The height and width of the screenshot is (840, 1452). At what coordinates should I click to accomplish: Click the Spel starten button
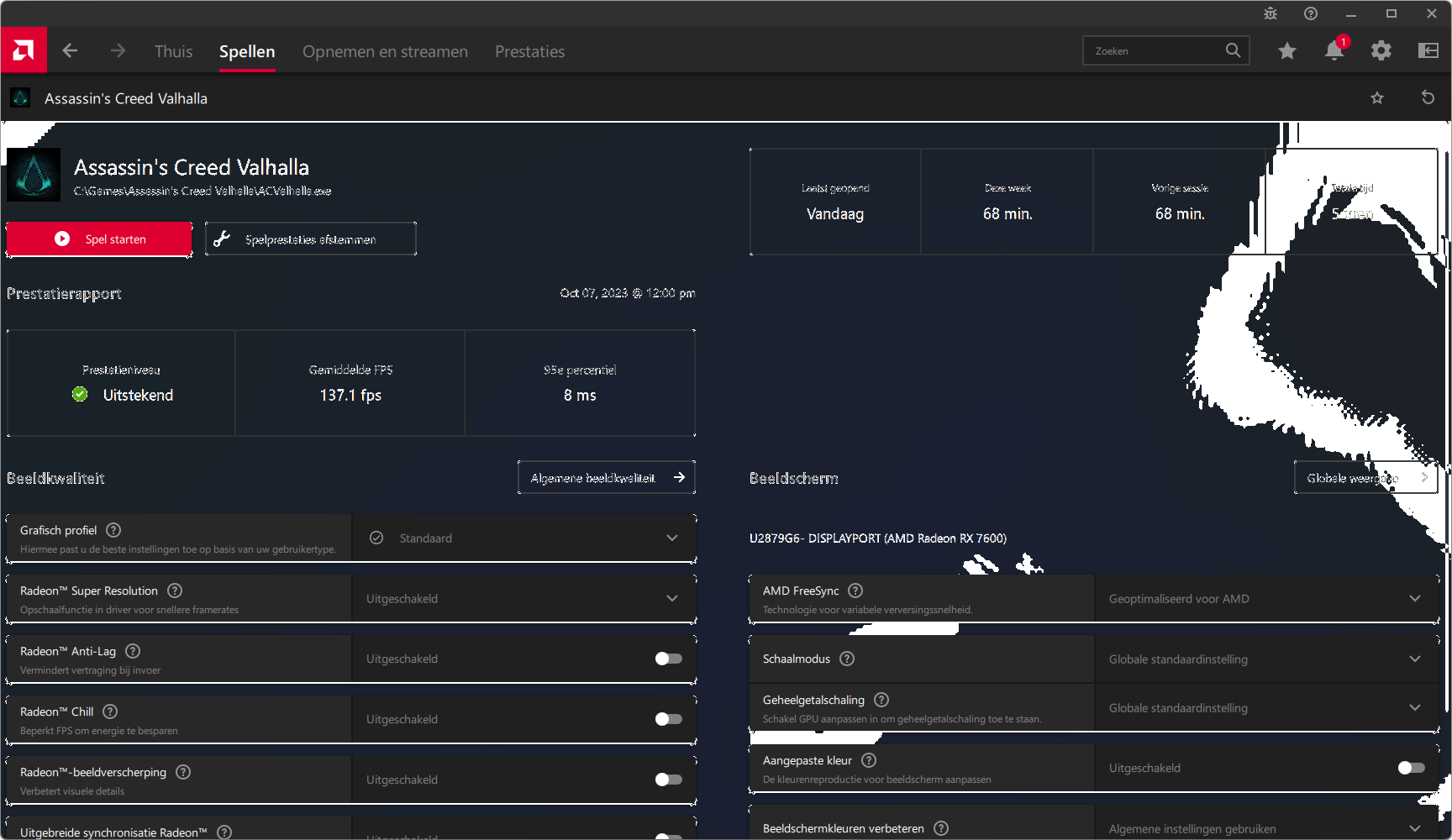pos(99,239)
